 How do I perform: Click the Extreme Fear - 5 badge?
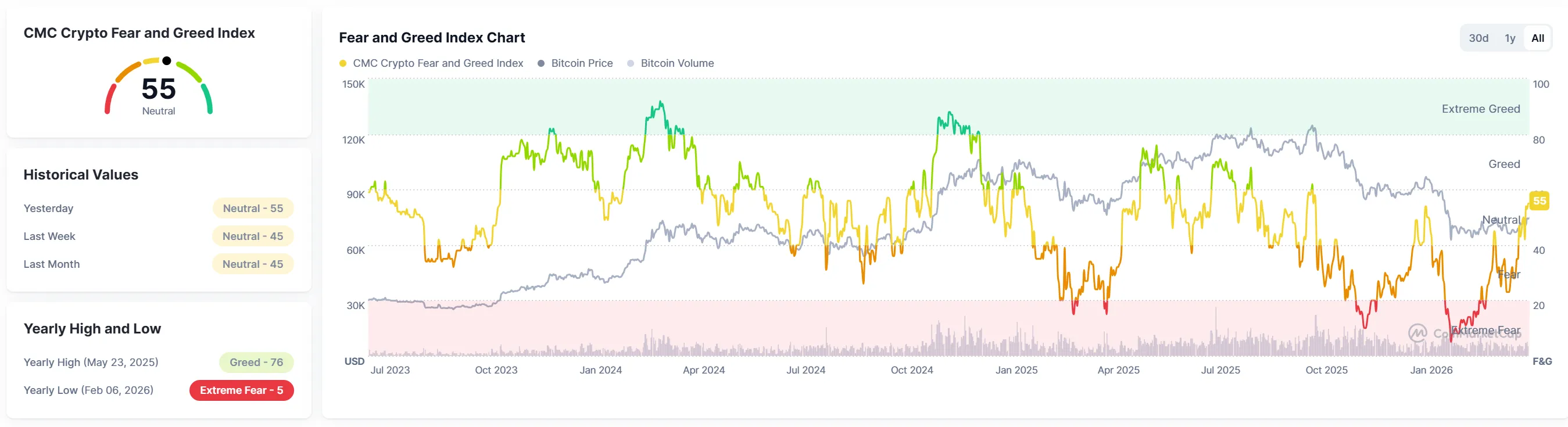(x=241, y=390)
